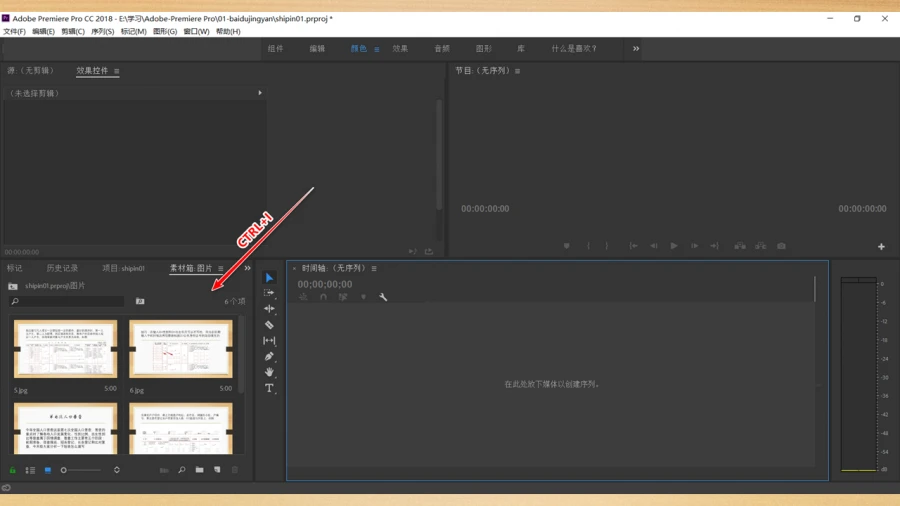Go to In point in program monitor
The width and height of the screenshot is (900, 506).
coord(633,246)
